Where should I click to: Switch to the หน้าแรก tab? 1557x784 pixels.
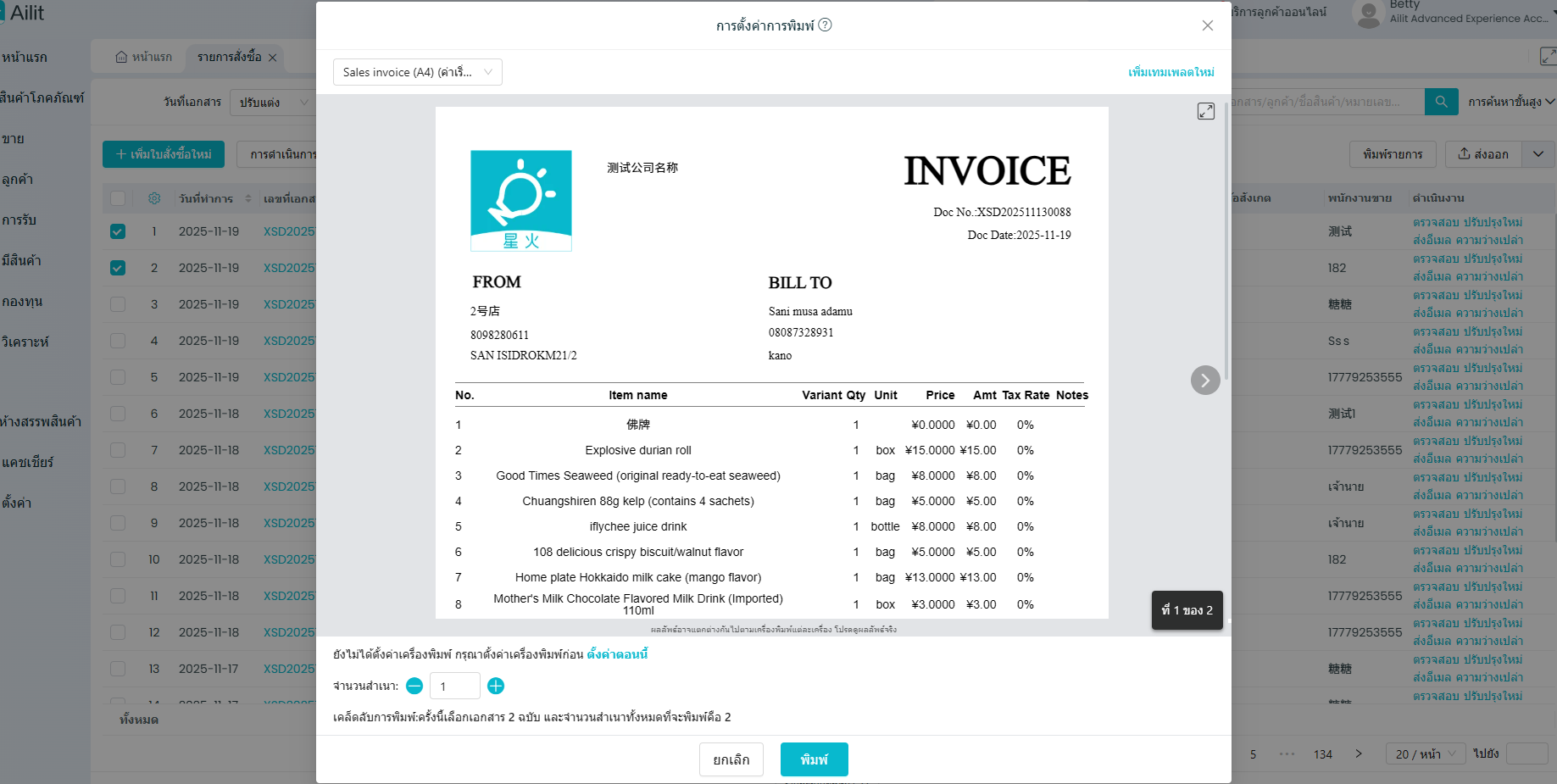144,57
